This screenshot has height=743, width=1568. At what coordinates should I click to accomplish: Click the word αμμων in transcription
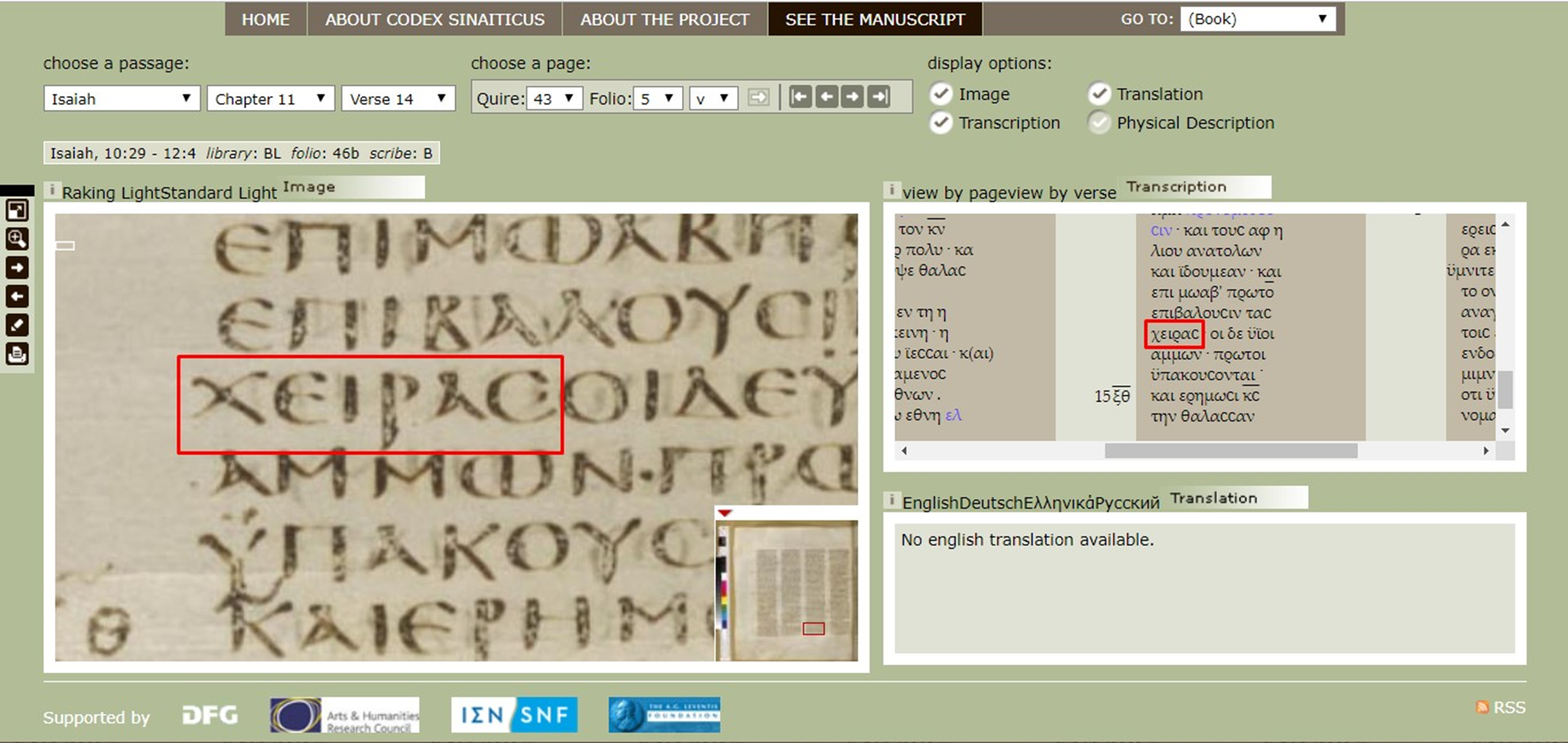click(1176, 354)
